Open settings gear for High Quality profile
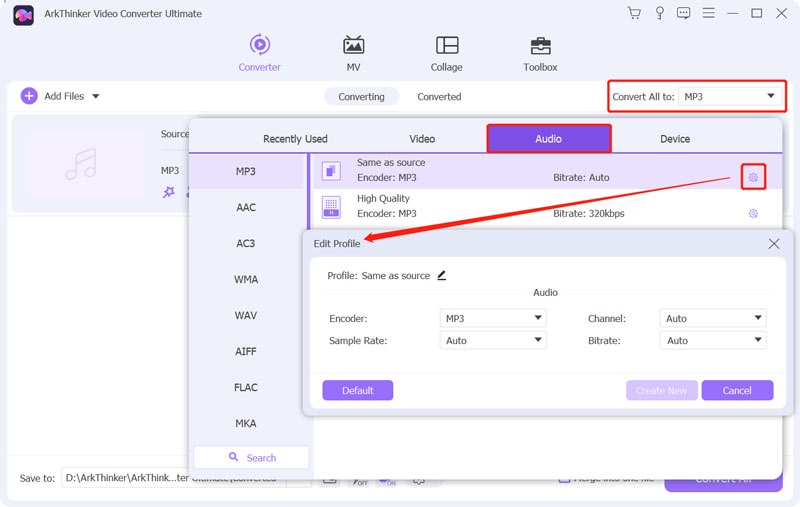800x507 pixels. (x=753, y=213)
